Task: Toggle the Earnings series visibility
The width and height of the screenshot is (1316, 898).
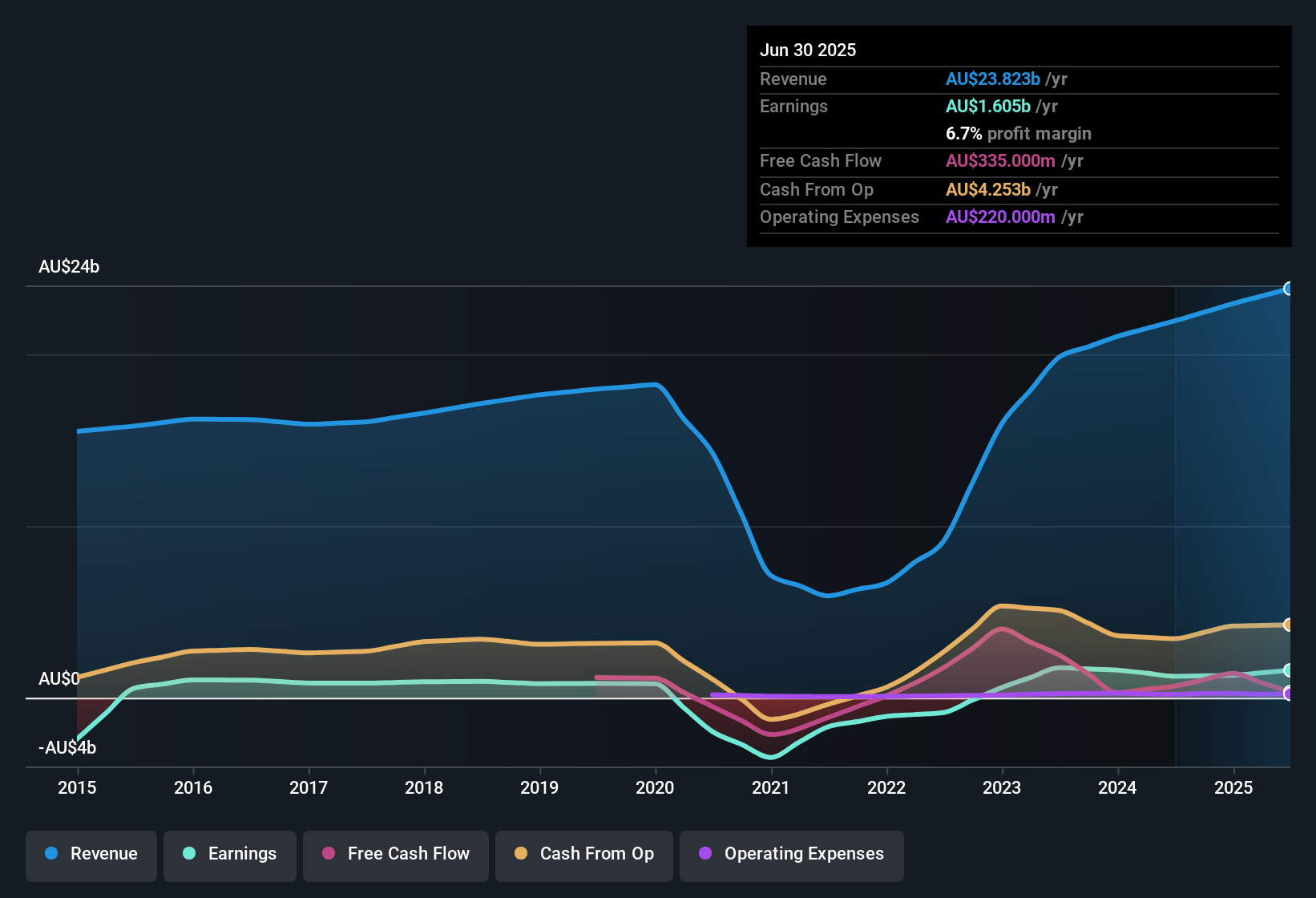Action: [x=230, y=855]
